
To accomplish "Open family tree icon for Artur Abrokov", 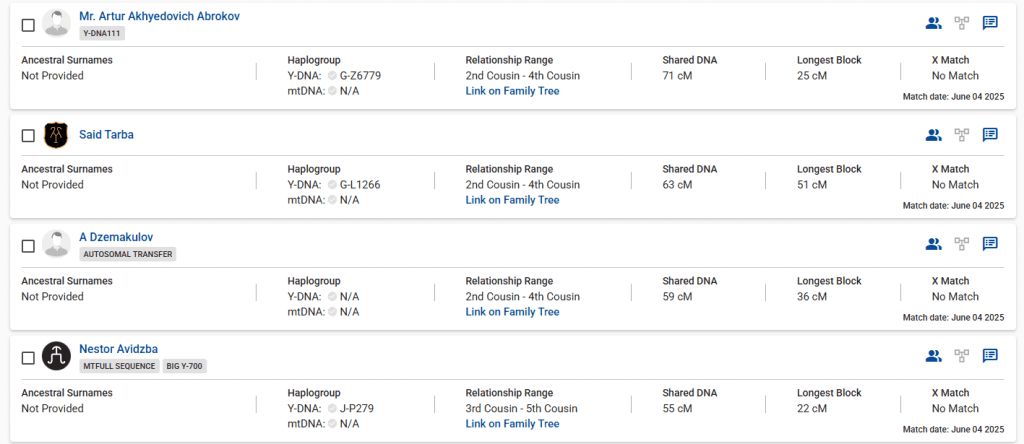I will tap(962, 23).
